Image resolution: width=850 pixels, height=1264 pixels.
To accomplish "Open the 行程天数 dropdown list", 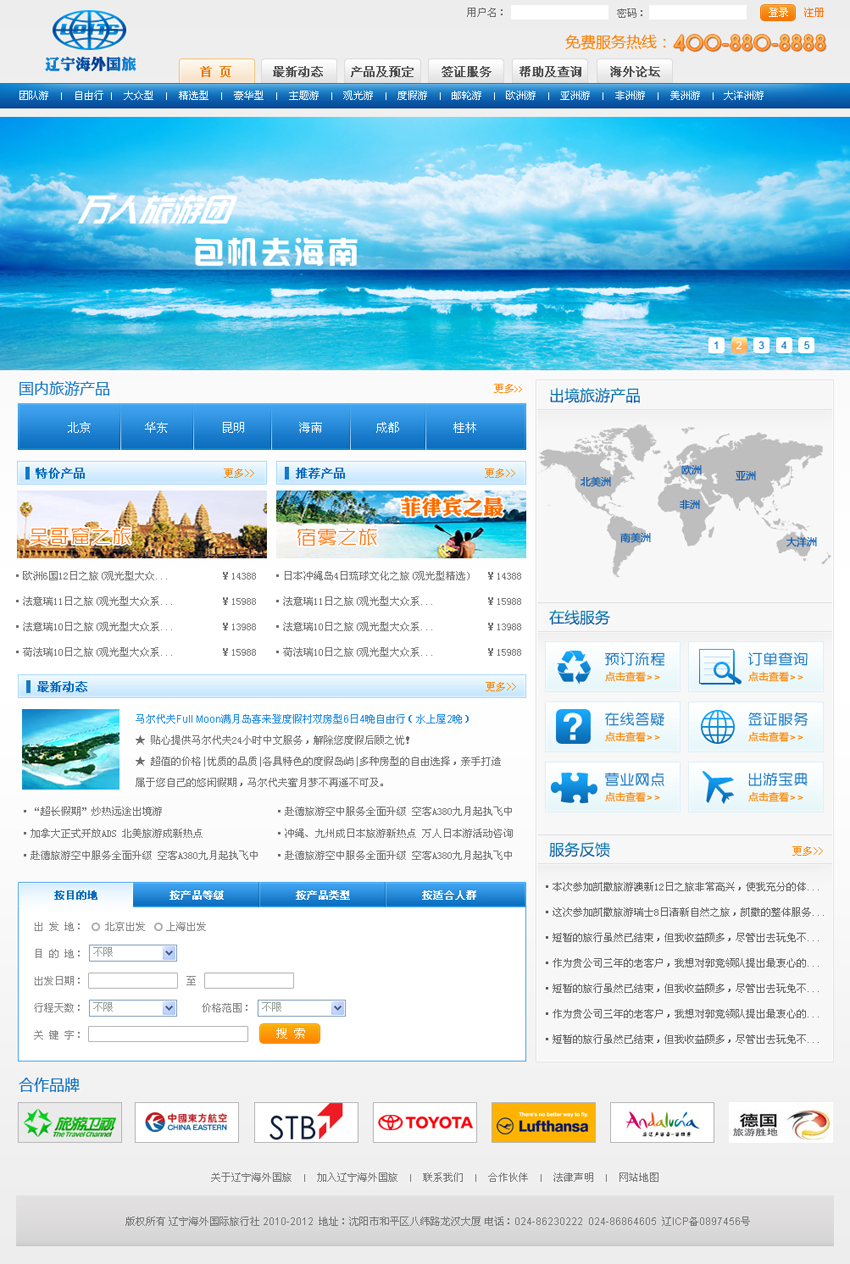I will pyautogui.click(x=169, y=1008).
